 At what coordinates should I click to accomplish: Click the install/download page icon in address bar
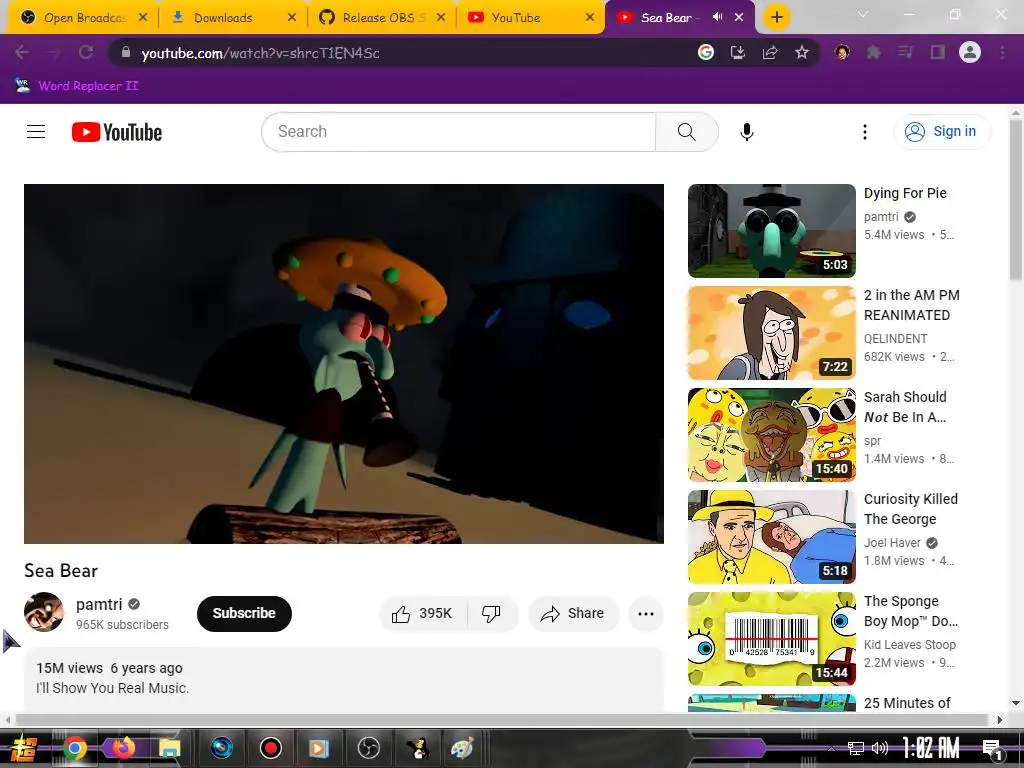738,52
